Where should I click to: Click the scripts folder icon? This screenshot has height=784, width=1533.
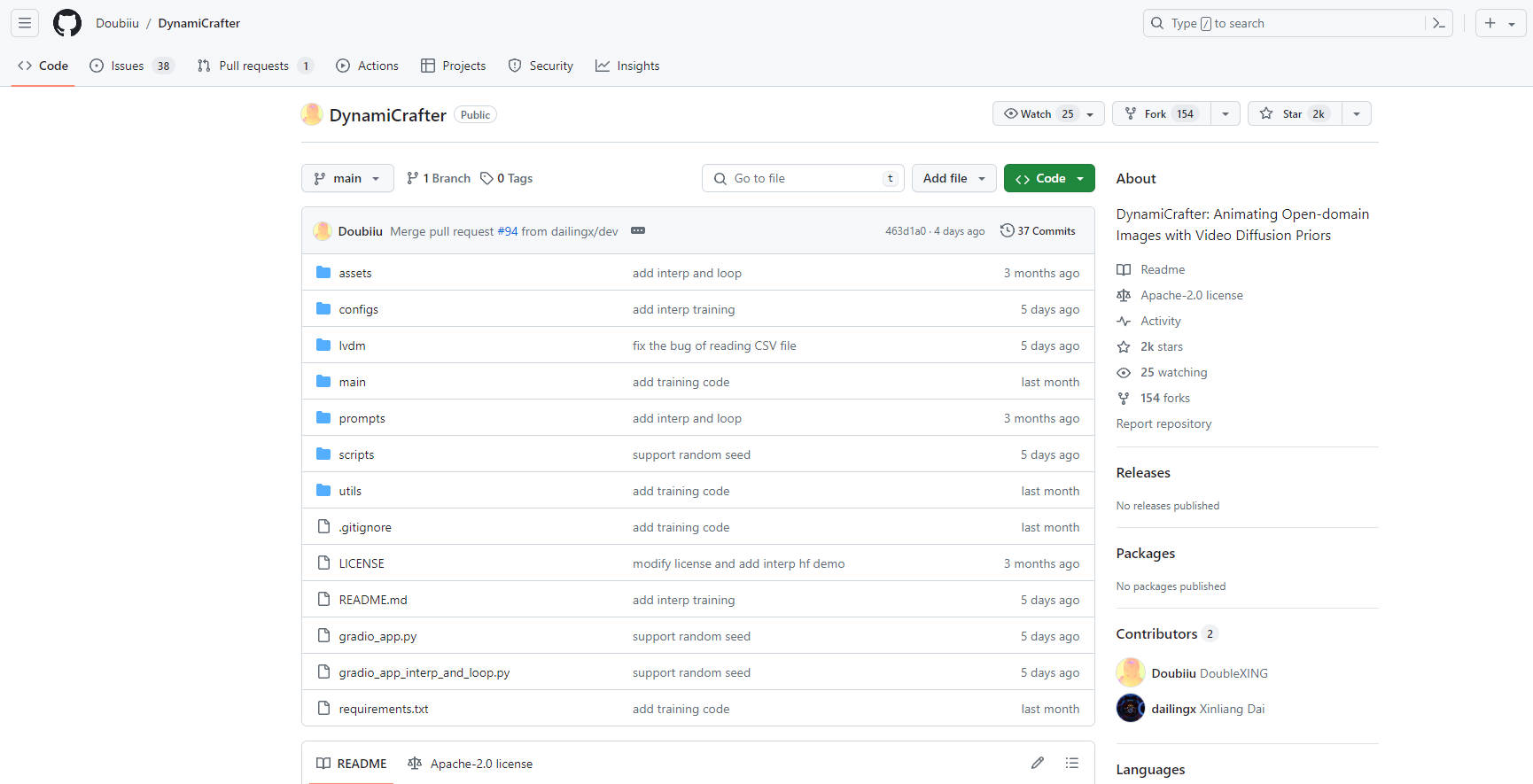pos(323,454)
